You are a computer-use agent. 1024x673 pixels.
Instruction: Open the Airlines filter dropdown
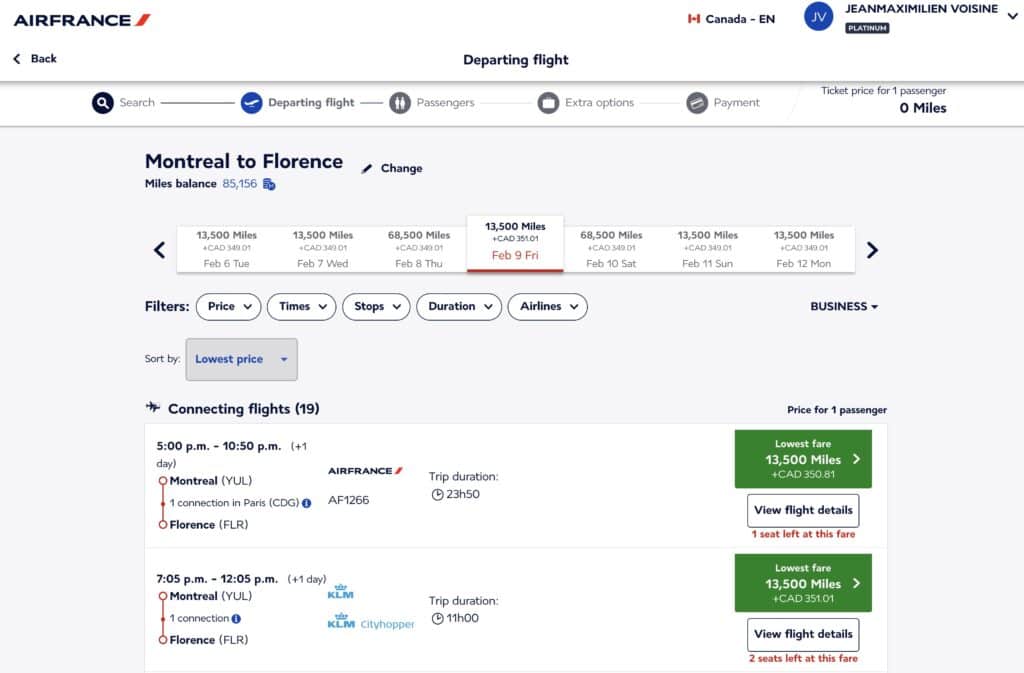point(547,307)
